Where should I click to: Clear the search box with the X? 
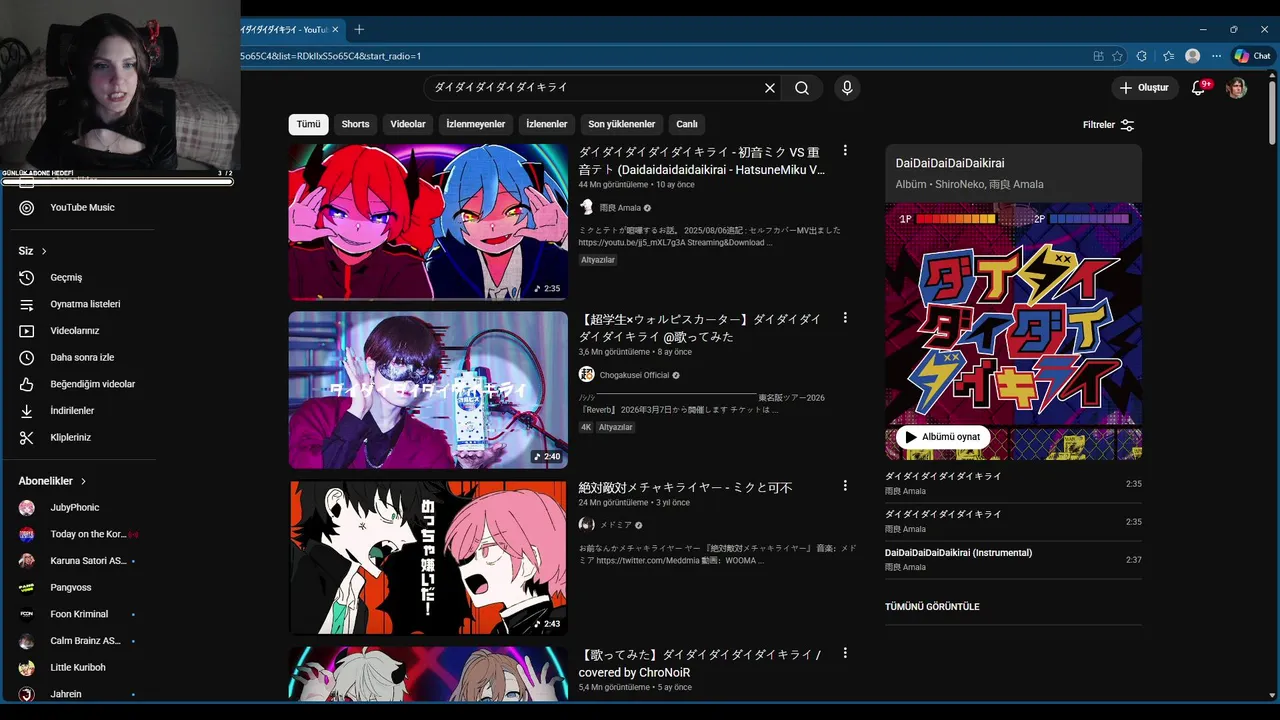pos(770,88)
